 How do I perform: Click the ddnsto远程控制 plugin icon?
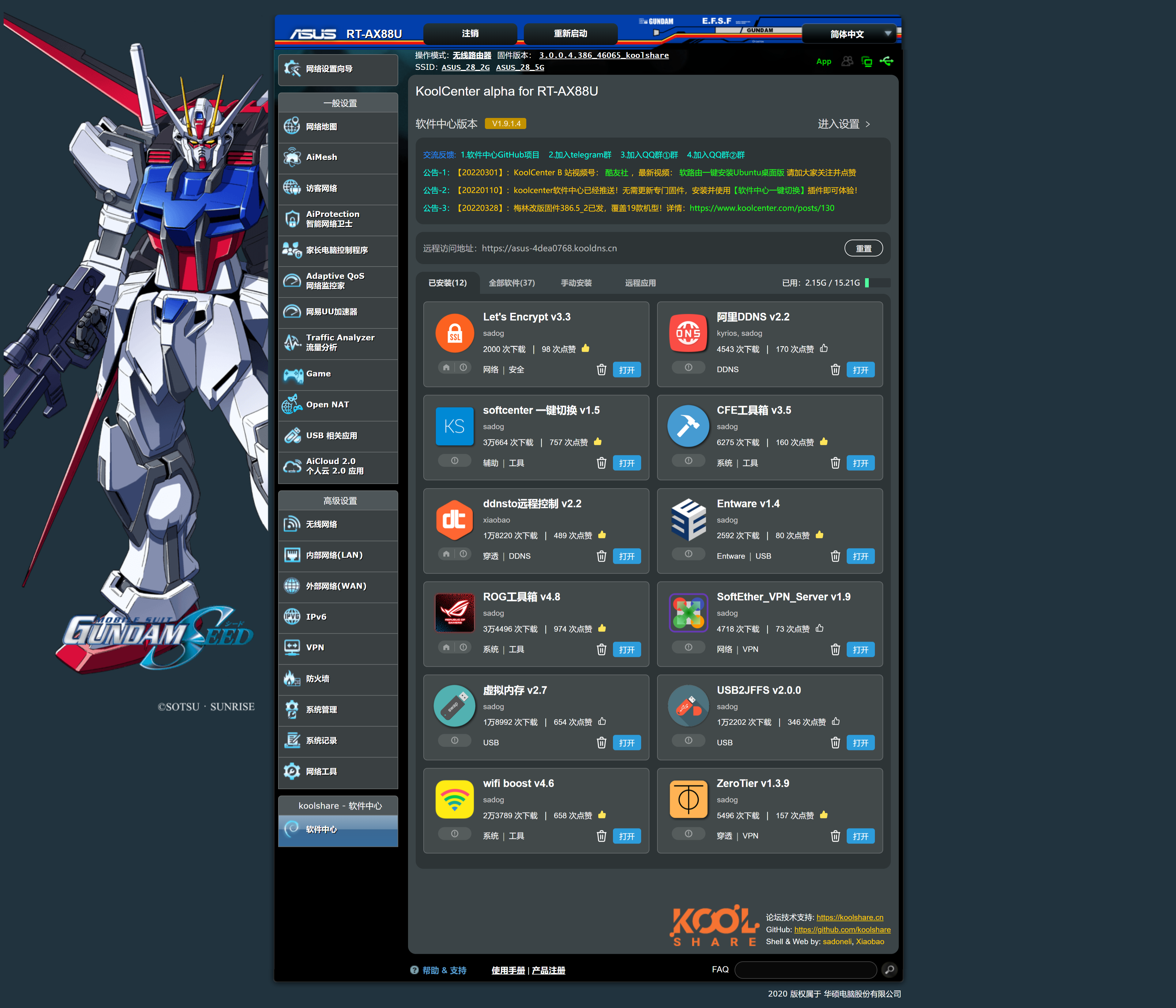coord(454,519)
